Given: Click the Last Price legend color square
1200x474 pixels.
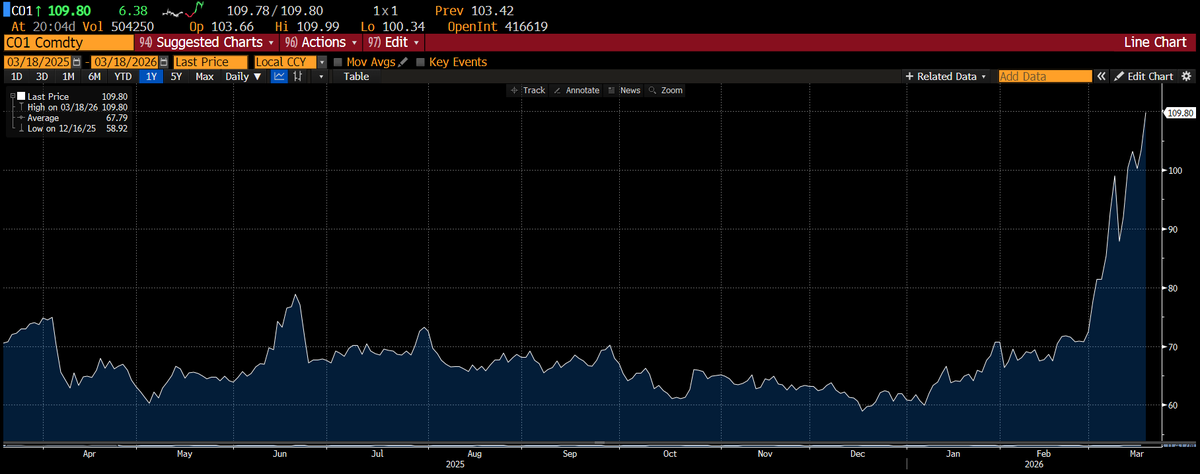Looking at the screenshot, I should 21,96.
